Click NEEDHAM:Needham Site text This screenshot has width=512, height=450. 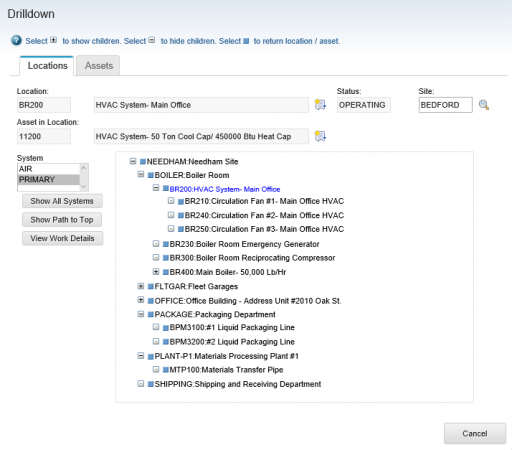(192, 162)
